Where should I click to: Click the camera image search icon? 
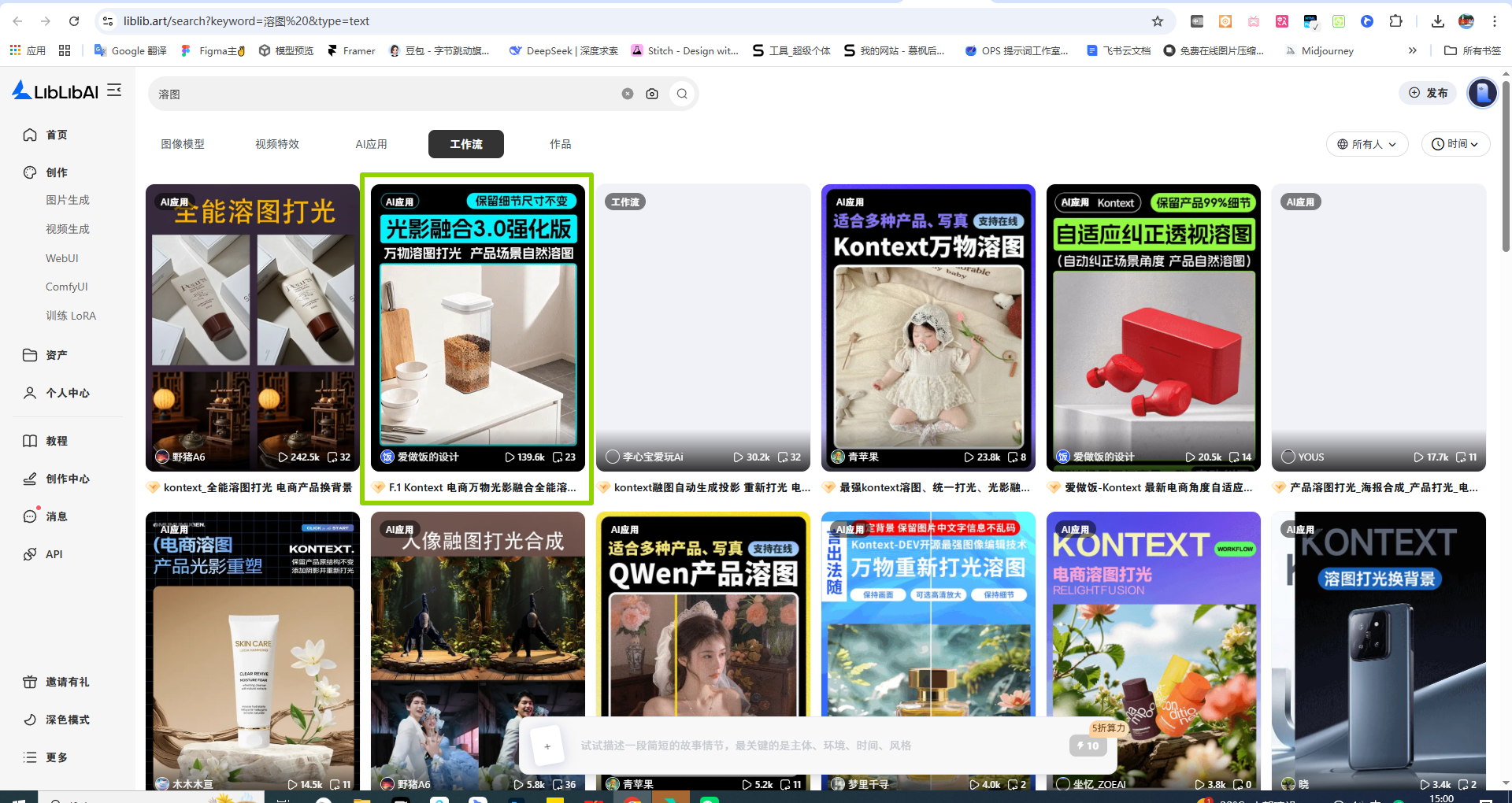pyautogui.click(x=652, y=94)
